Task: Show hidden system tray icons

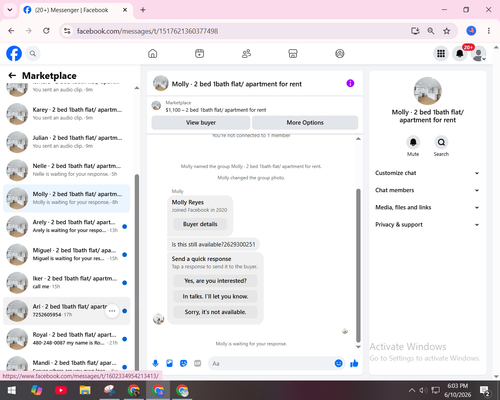Action: point(412,390)
